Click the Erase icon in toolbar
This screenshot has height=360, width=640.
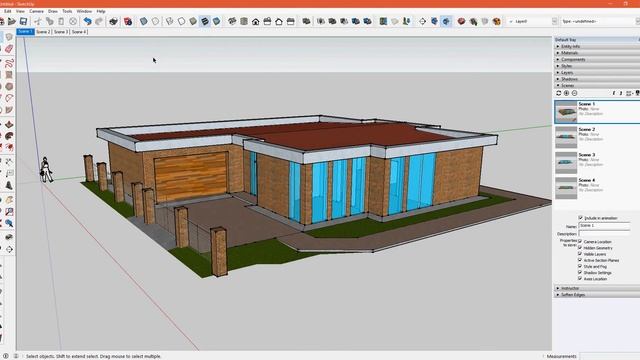[x=73, y=21]
